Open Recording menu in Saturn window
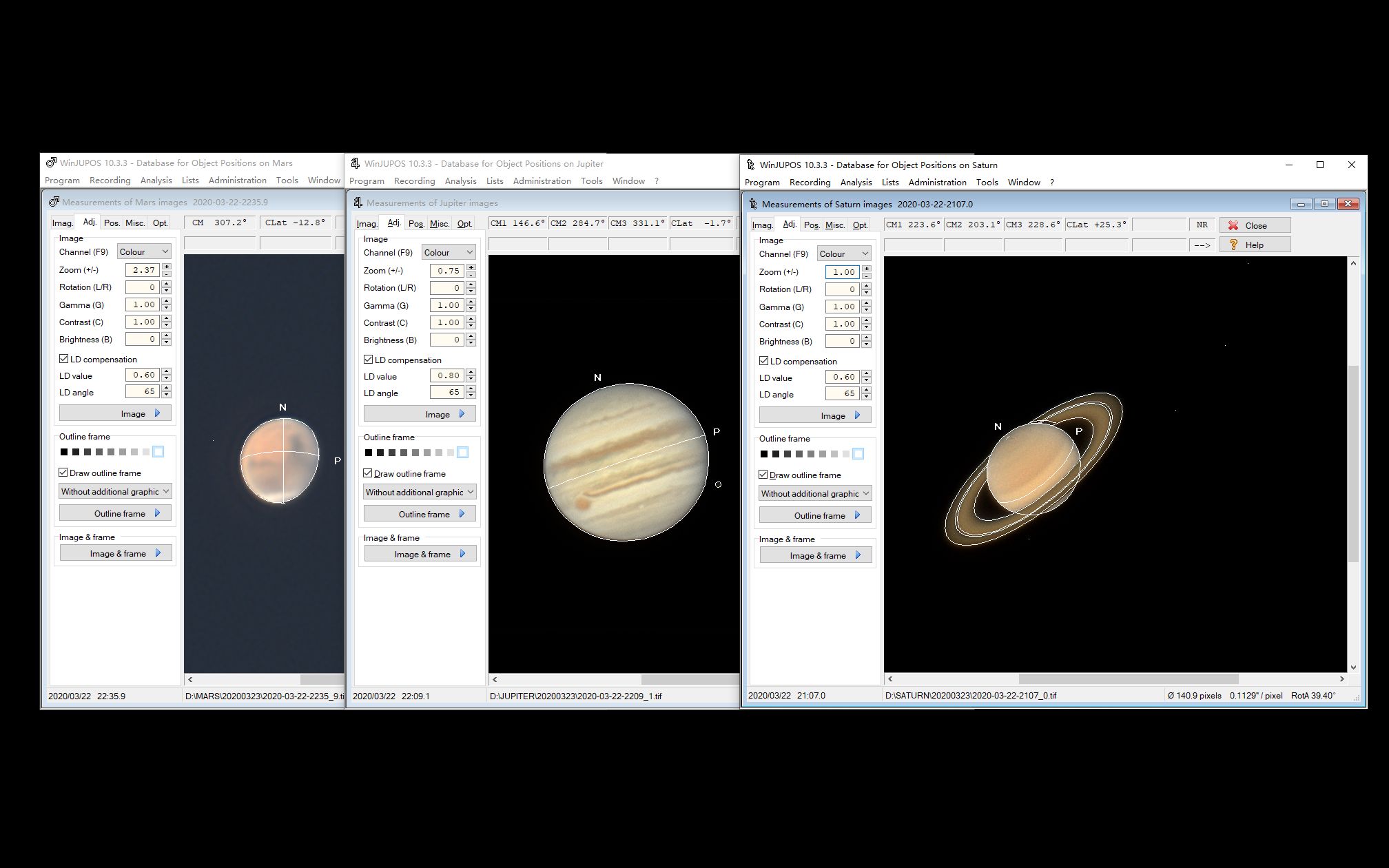The image size is (1389, 868). 810,182
